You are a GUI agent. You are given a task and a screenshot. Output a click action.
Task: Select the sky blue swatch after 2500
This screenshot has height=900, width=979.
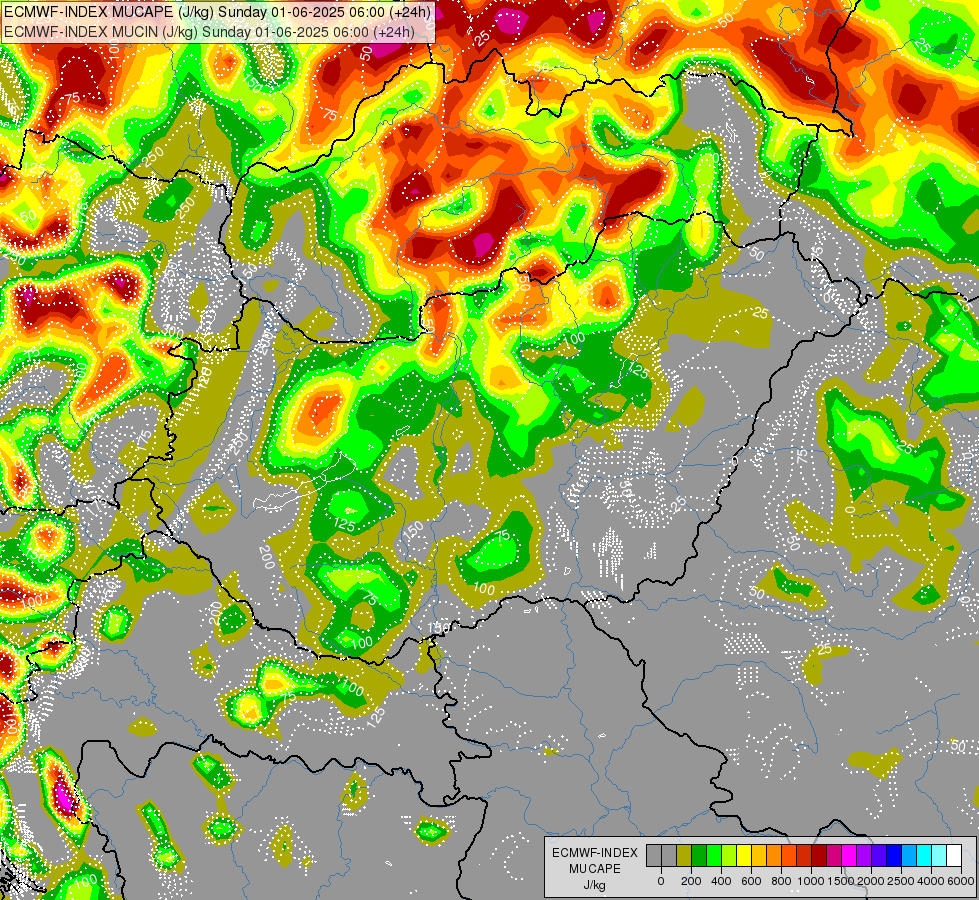coord(909,855)
